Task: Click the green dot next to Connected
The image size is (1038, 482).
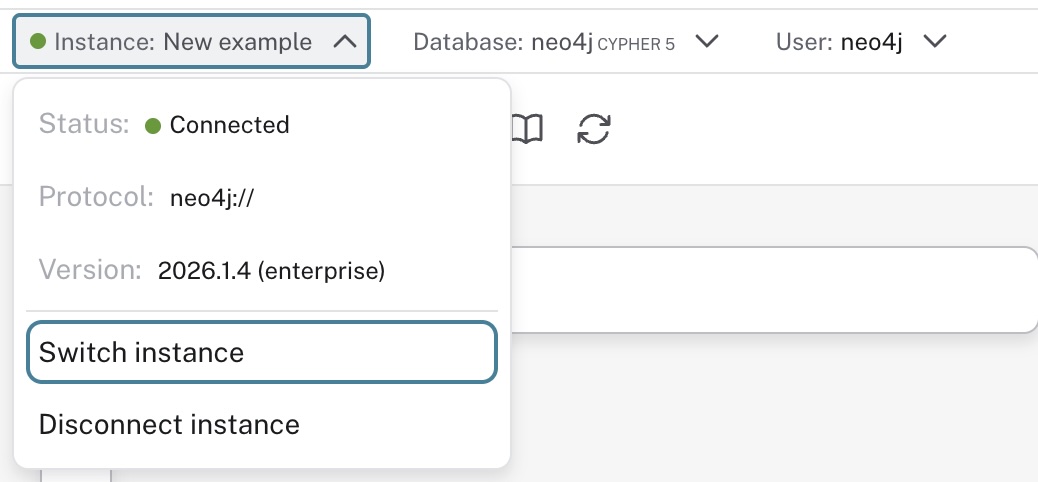Action: [x=153, y=126]
